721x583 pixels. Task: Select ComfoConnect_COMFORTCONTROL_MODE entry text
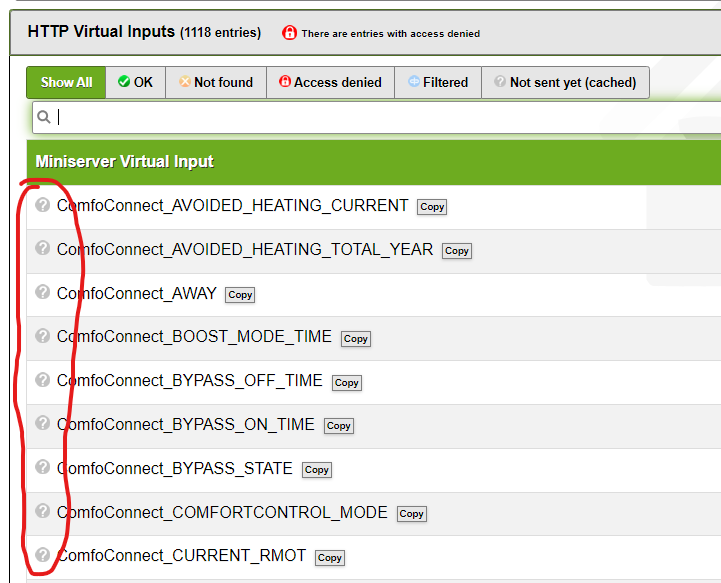(222, 512)
